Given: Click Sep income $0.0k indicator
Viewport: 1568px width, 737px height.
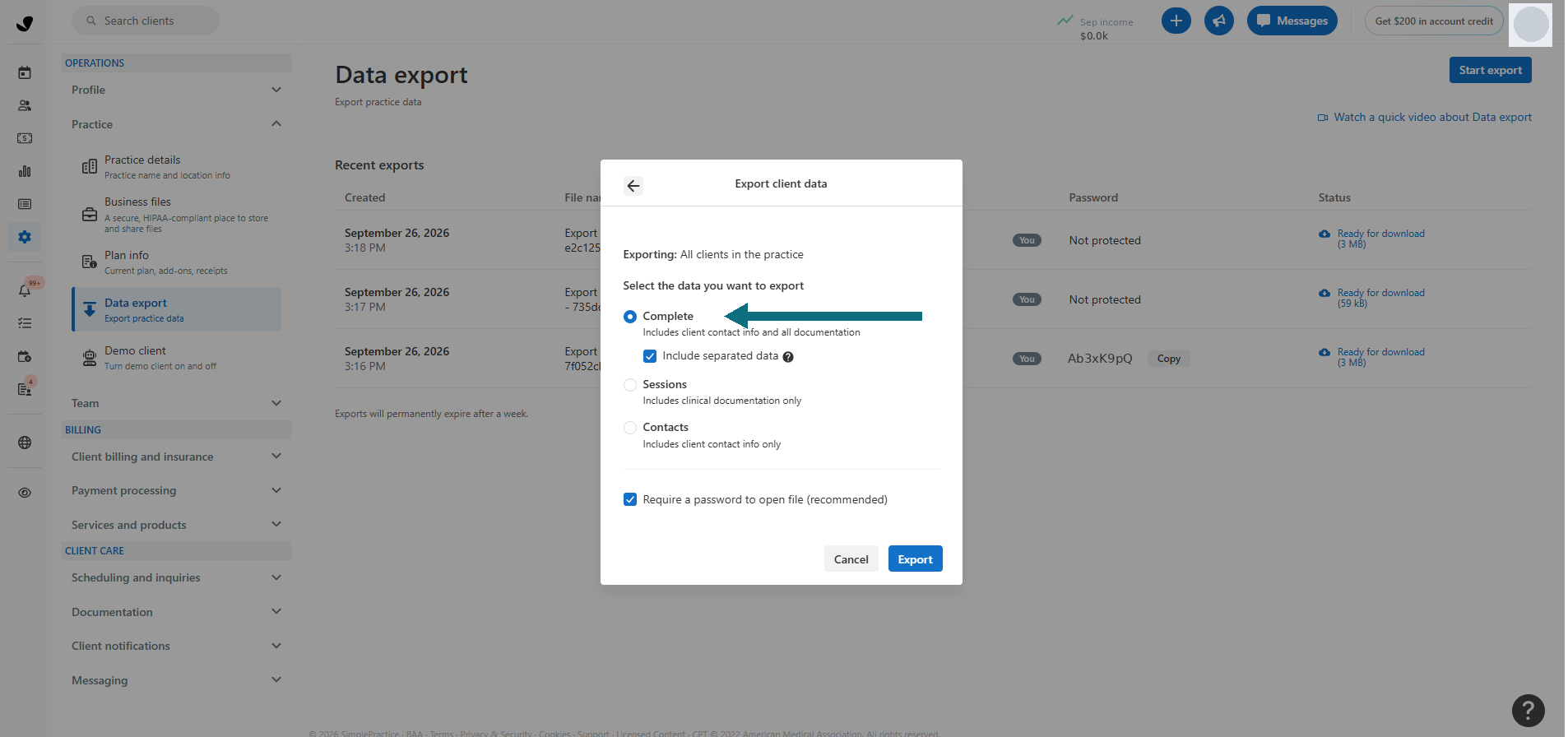Looking at the screenshot, I should point(1096,28).
